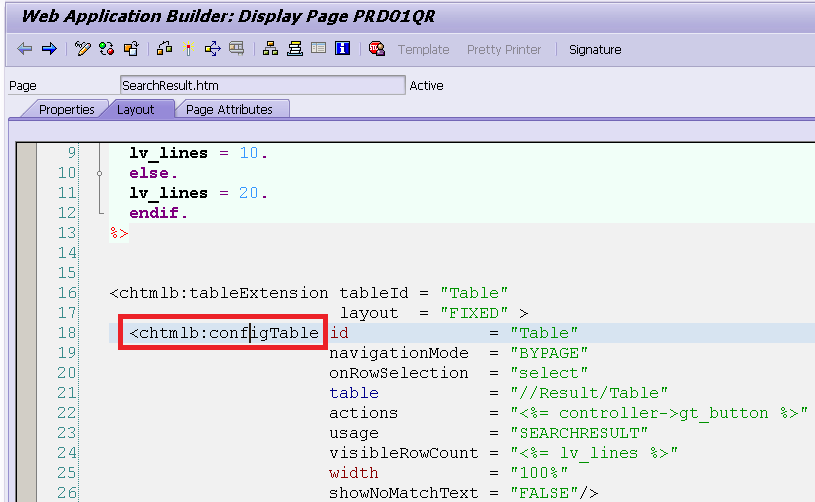
Task: Click the chtmlb:configTable tag text
Action: (224, 333)
